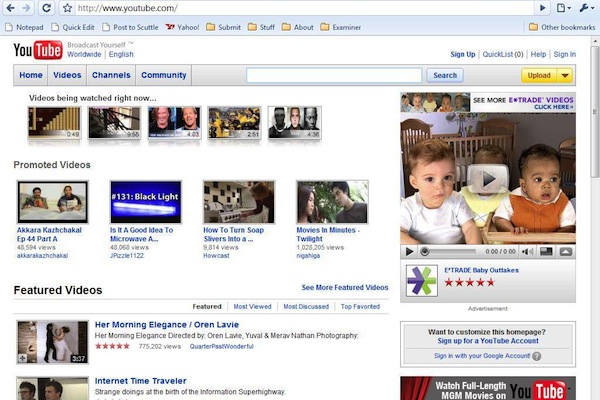The image size is (600, 400).
Task: Open the 9:55 video being watched now
Action: [x=114, y=122]
